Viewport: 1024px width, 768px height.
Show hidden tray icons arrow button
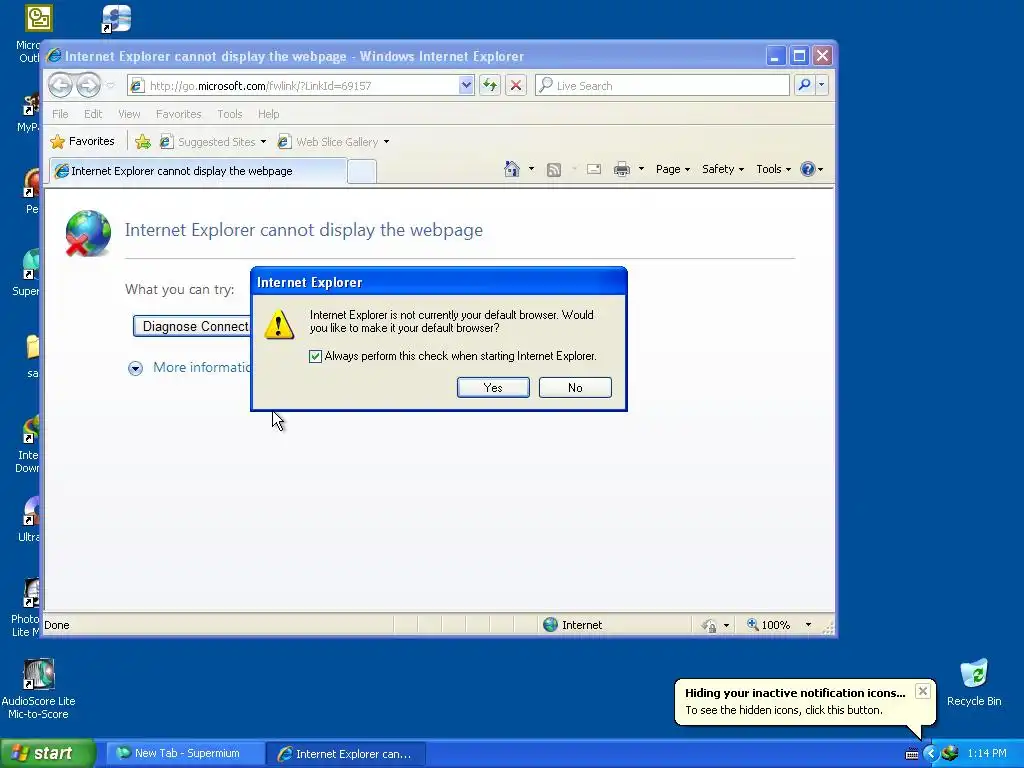[x=931, y=754]
